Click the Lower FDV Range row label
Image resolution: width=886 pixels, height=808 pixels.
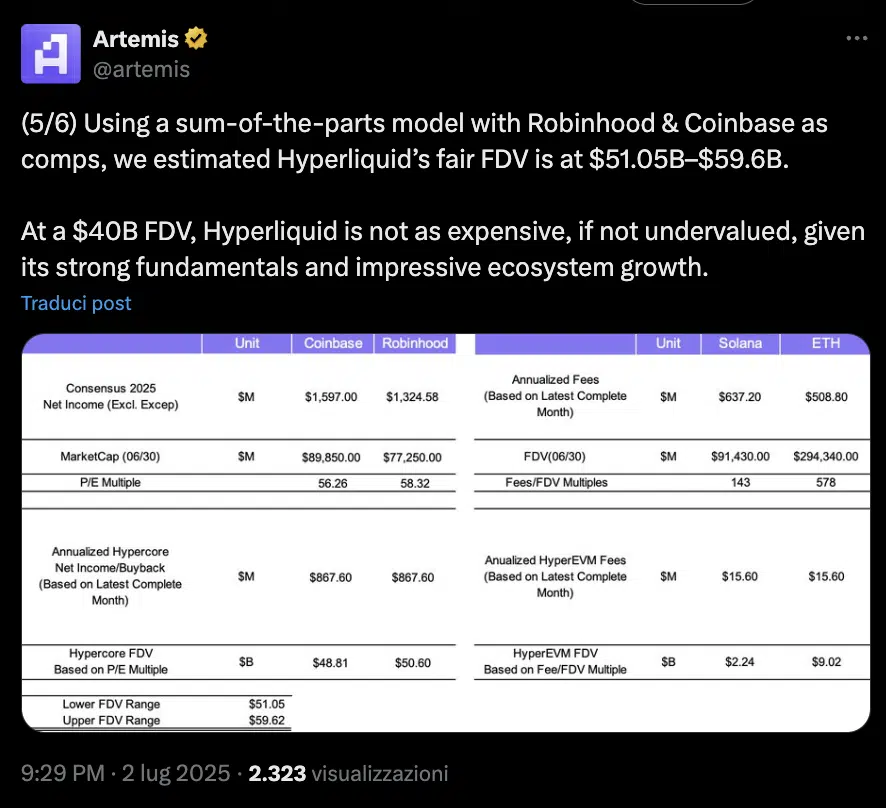(111, 704)
